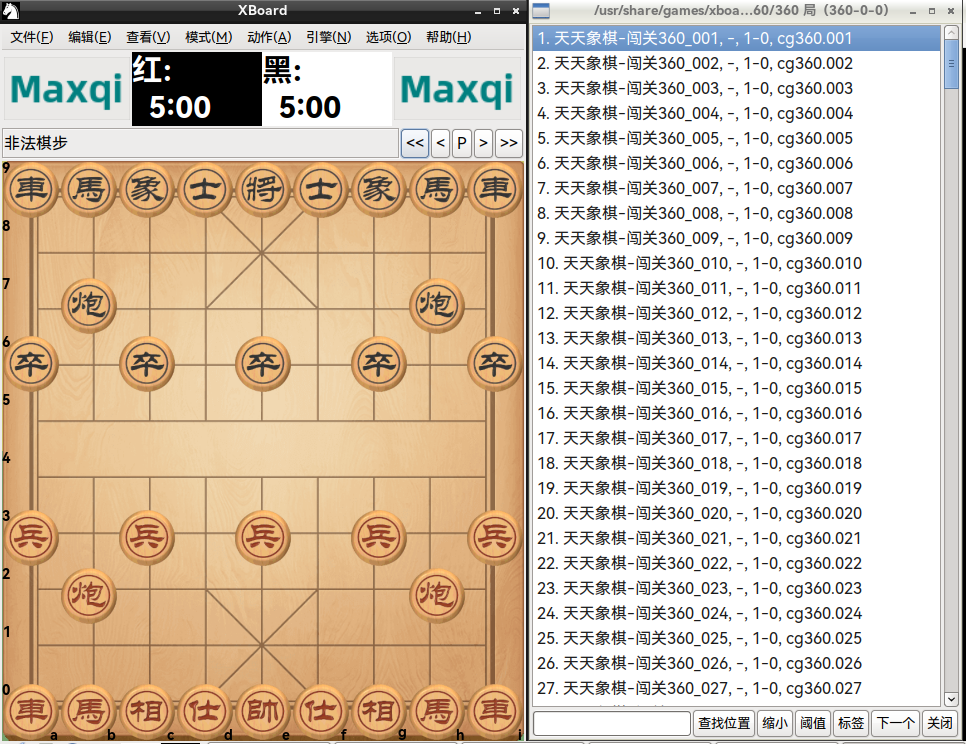Pick the black cannon on file b

89,305
